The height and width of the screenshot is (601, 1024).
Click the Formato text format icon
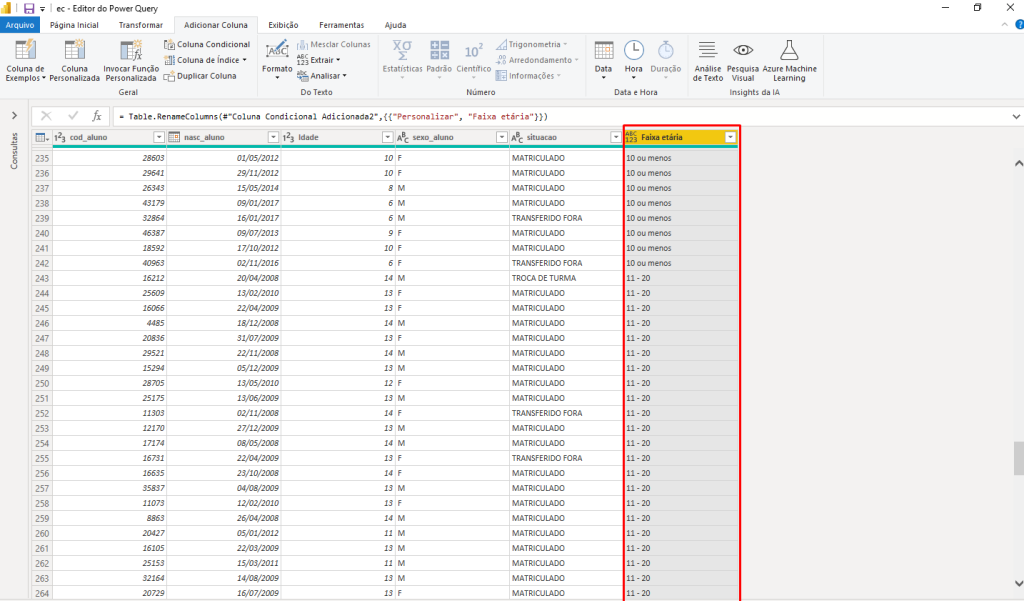pyautogui.click(x=277, y=51)
